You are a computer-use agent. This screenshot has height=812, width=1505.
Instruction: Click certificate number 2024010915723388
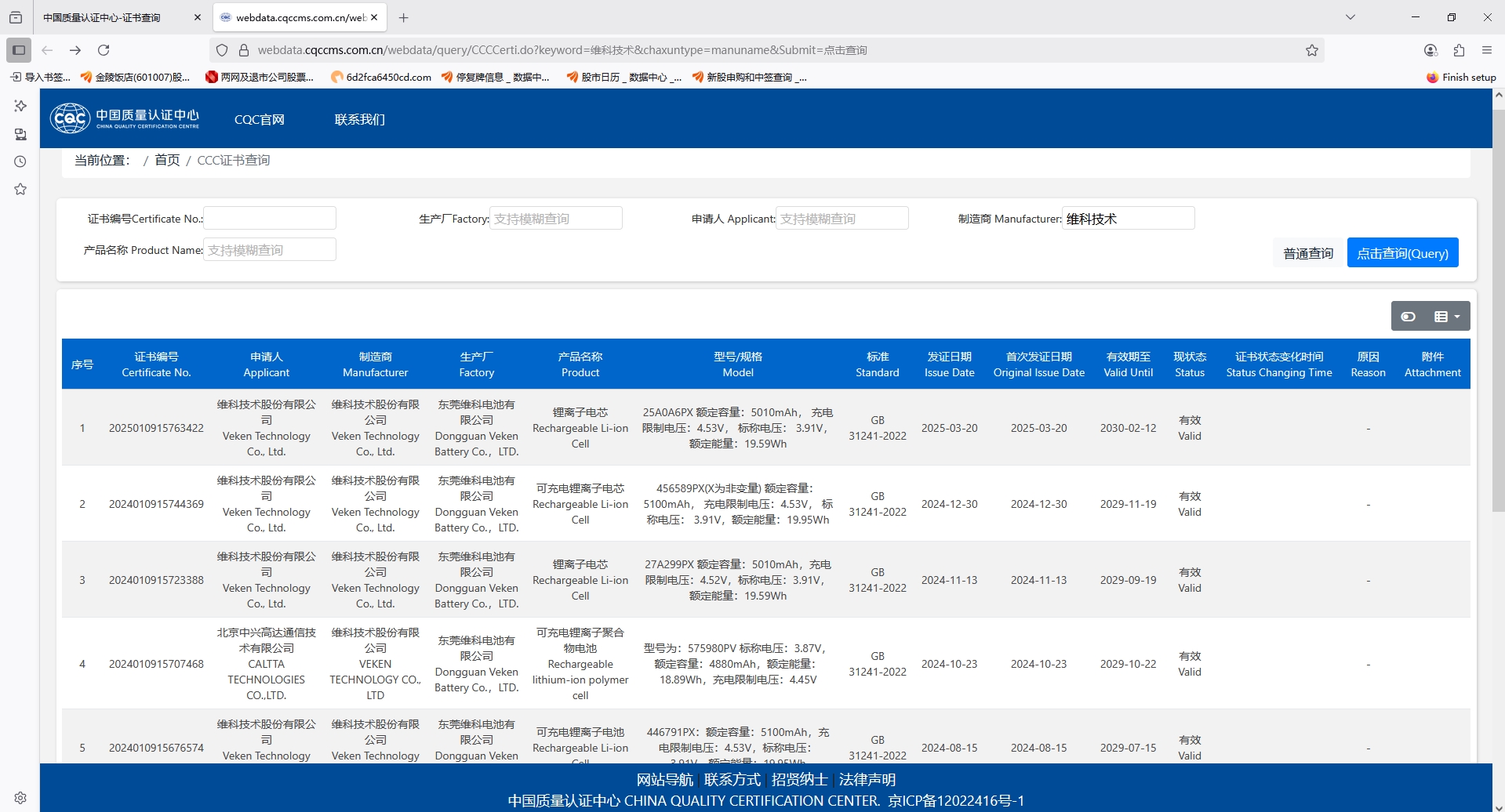click(x=156, y=580)
